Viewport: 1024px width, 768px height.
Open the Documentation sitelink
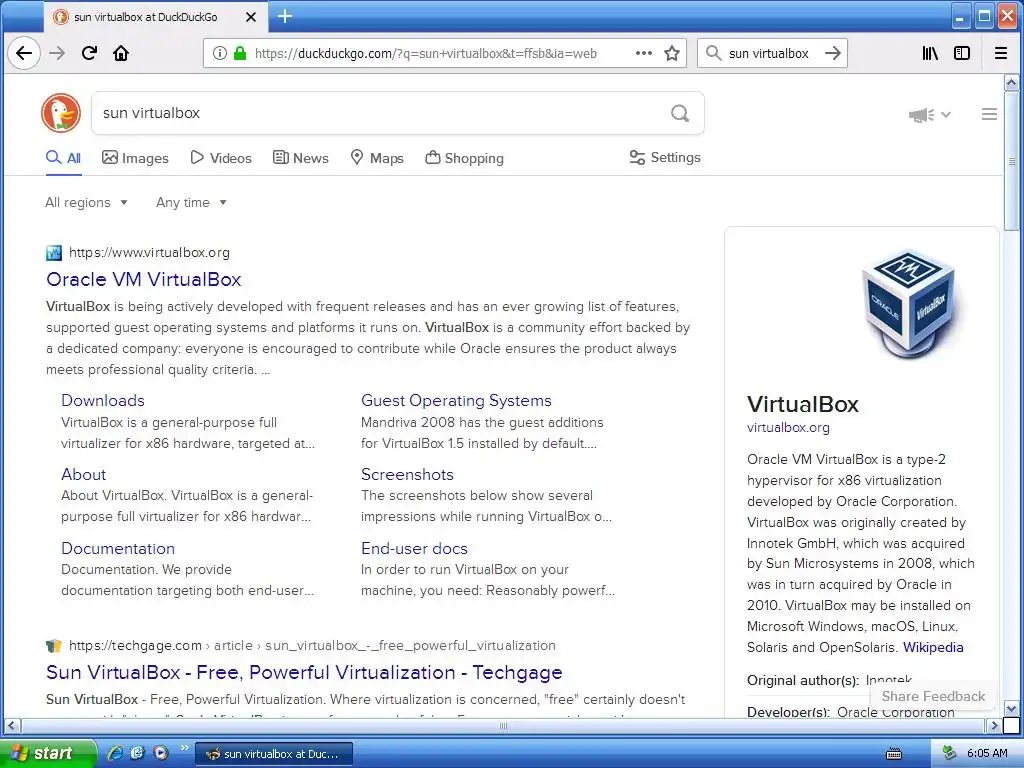[118, 549]
